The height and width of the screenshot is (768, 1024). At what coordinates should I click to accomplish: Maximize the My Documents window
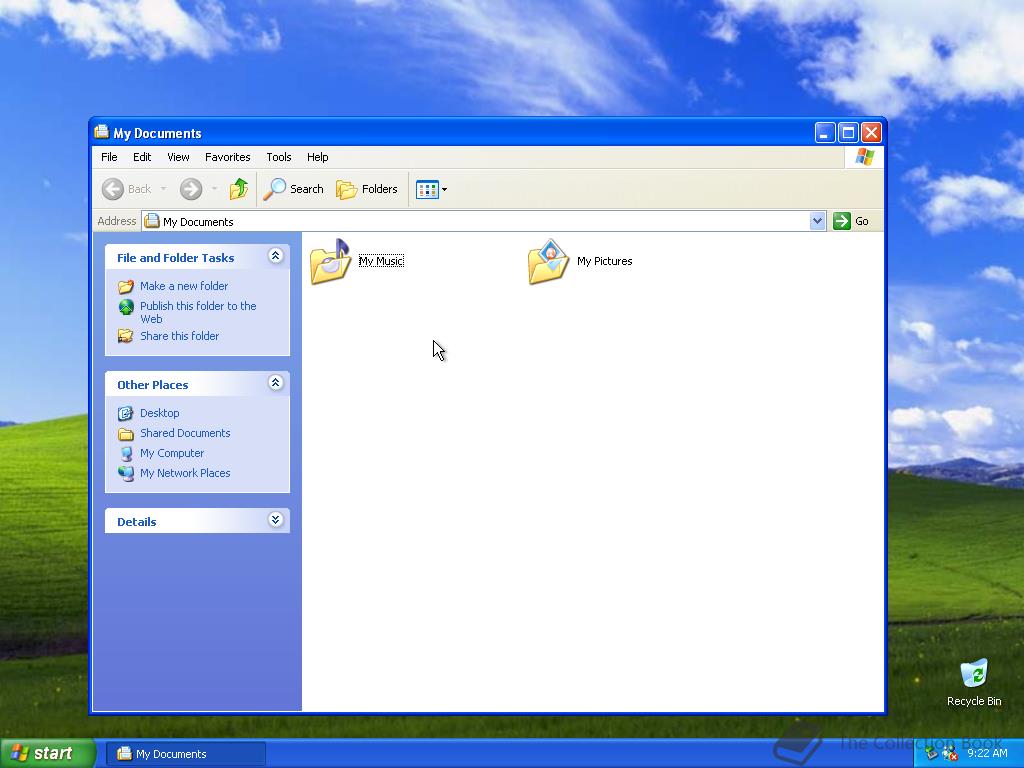coord(848,133)
